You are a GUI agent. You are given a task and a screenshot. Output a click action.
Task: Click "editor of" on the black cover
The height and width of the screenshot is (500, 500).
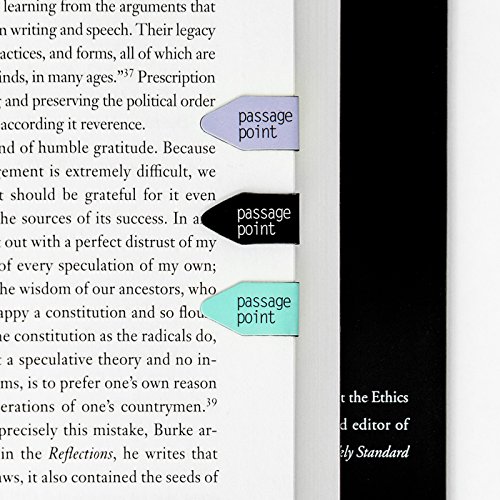(x=380, y=425)
